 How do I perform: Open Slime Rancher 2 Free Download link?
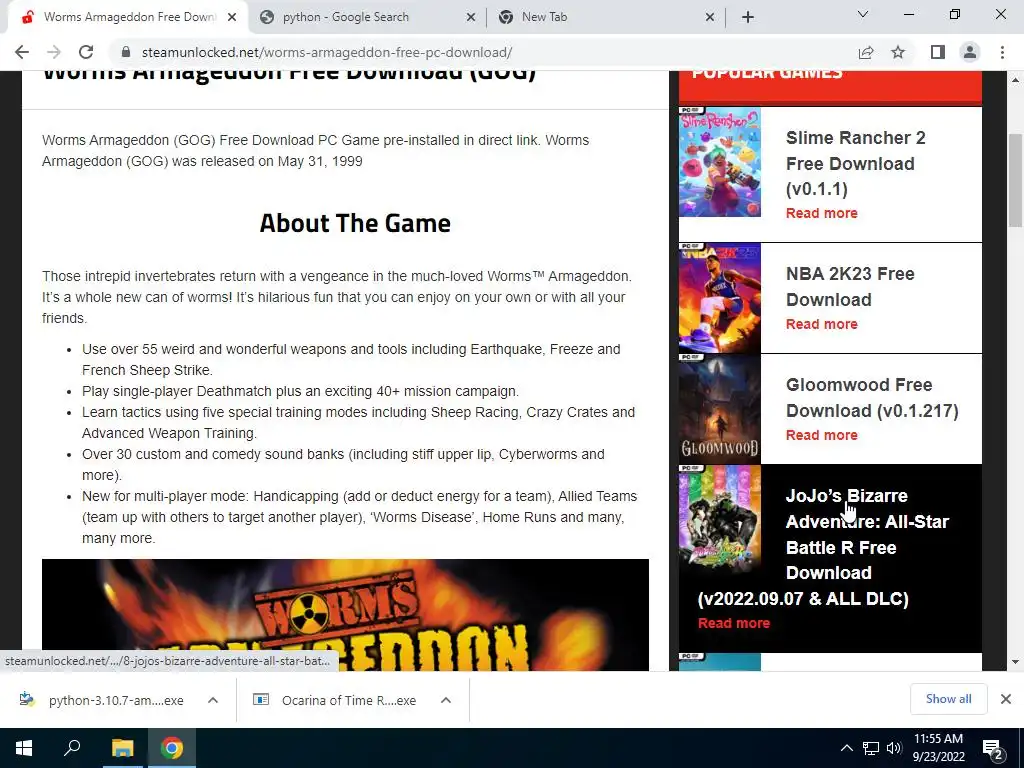click(x=856, y=163)
